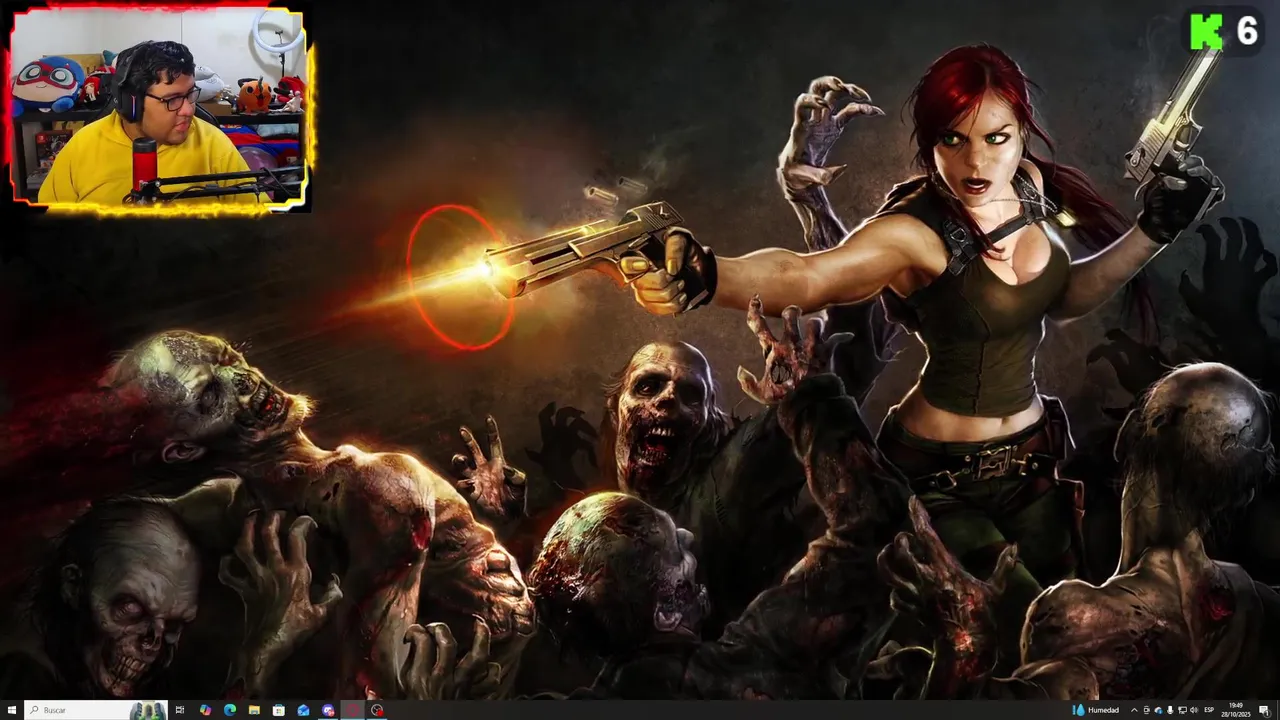1280x720 pixels.
Task: Open the red circle app in taskbar
Action: pyautogui.click(x=352, y=710)
